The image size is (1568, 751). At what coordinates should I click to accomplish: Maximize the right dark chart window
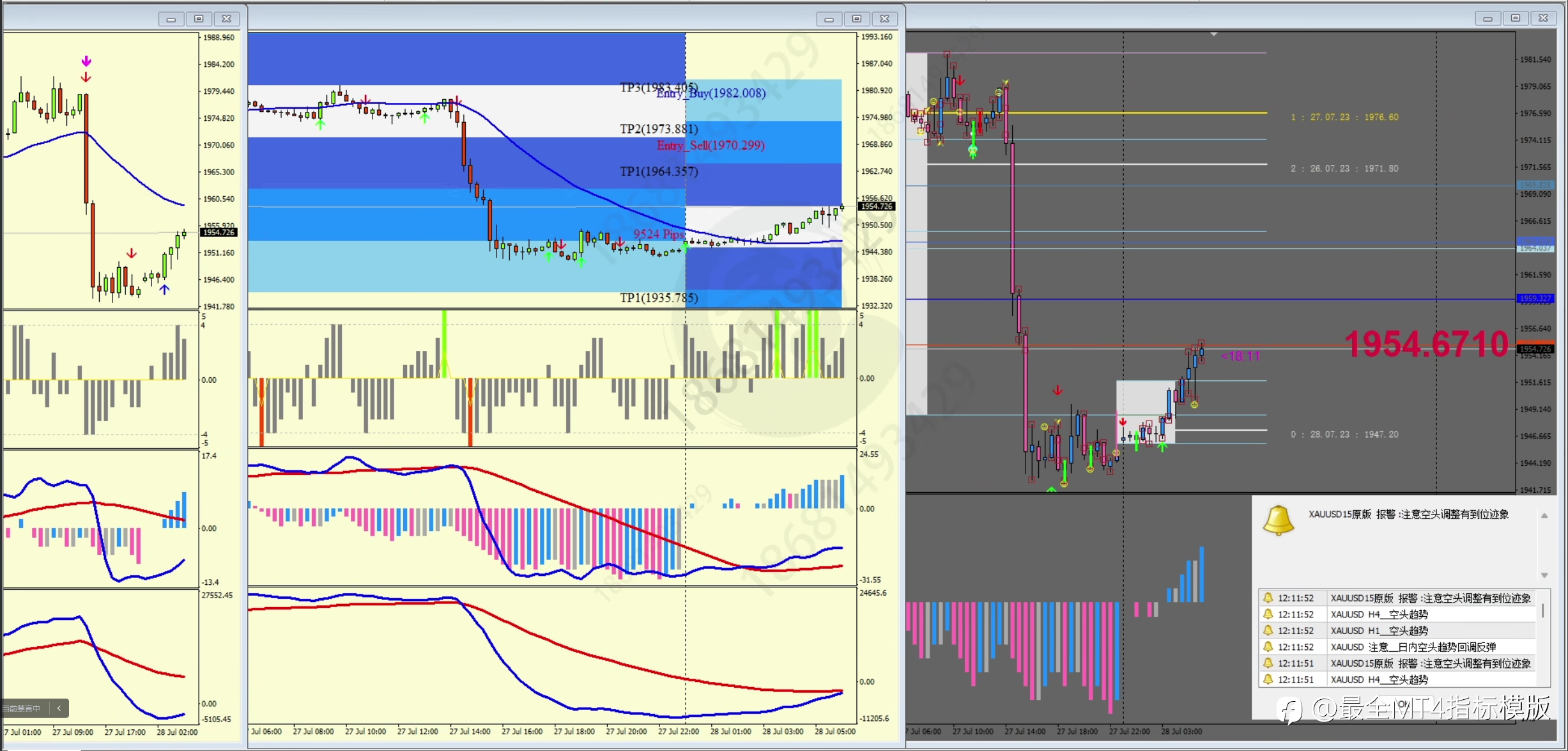point(1515,19)
